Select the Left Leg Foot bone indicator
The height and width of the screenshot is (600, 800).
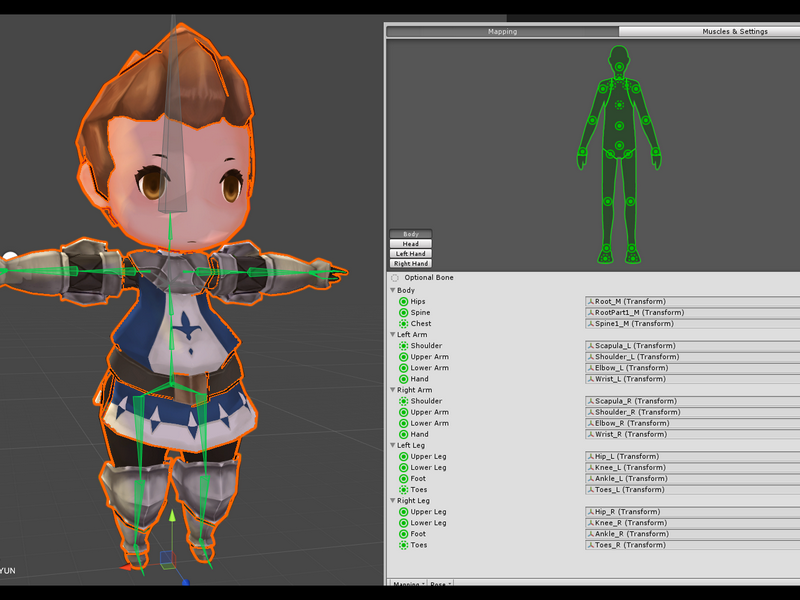pos(403,479)
